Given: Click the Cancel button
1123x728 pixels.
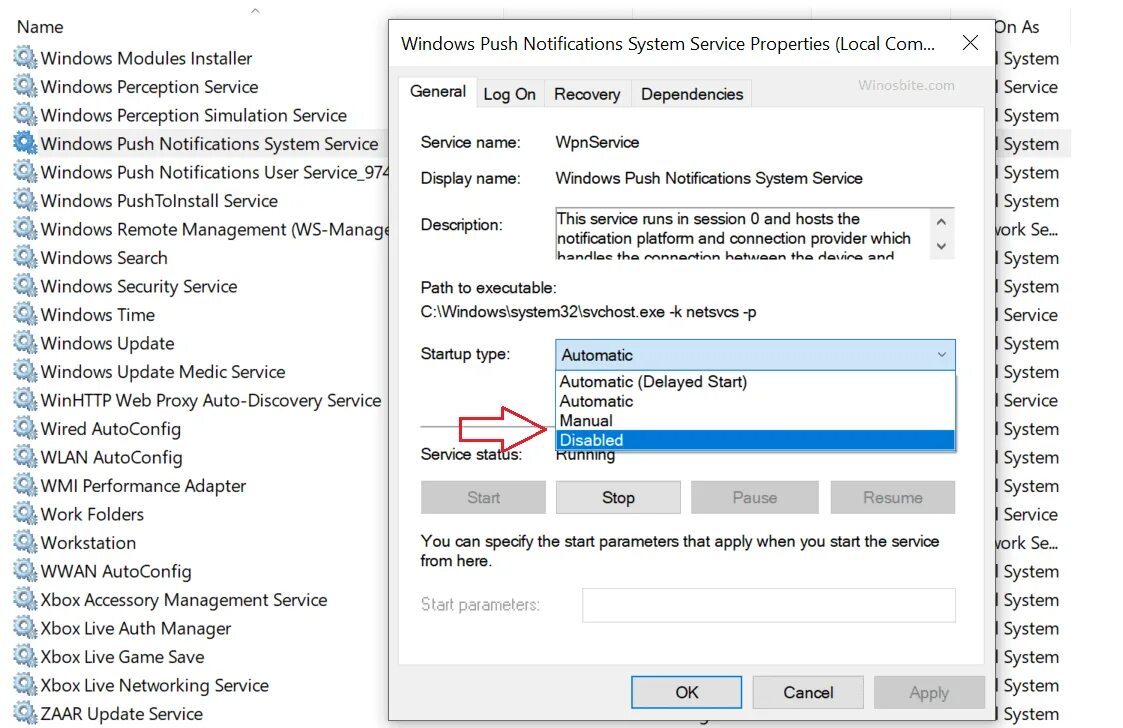Looking at the screenshot, I should [x=808, y=692].
